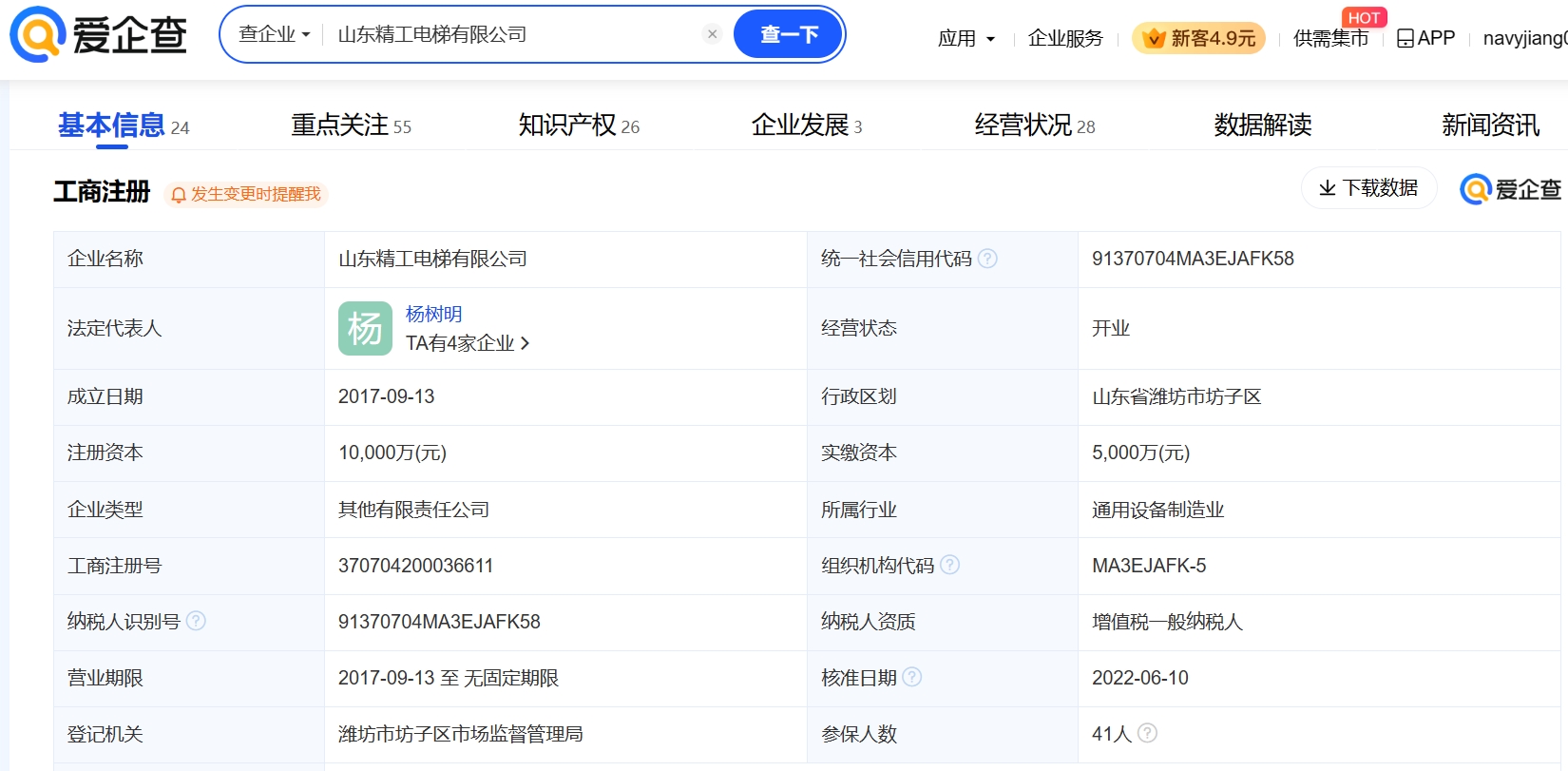Open the navyjiang user account menu
This screenshot has width=1568, height=771.
point(1524,38)
